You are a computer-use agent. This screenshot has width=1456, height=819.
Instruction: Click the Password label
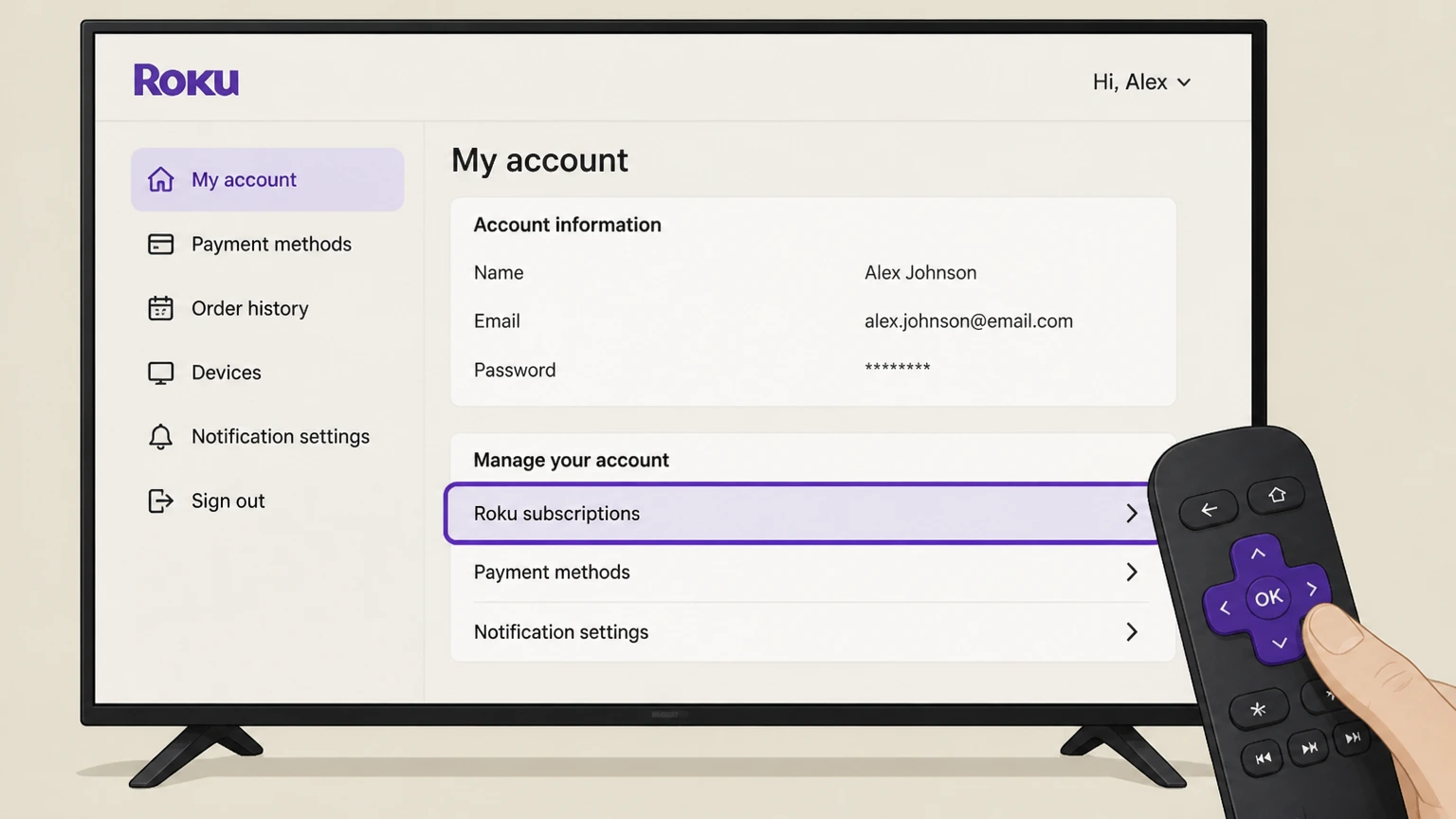pos(515,371)
